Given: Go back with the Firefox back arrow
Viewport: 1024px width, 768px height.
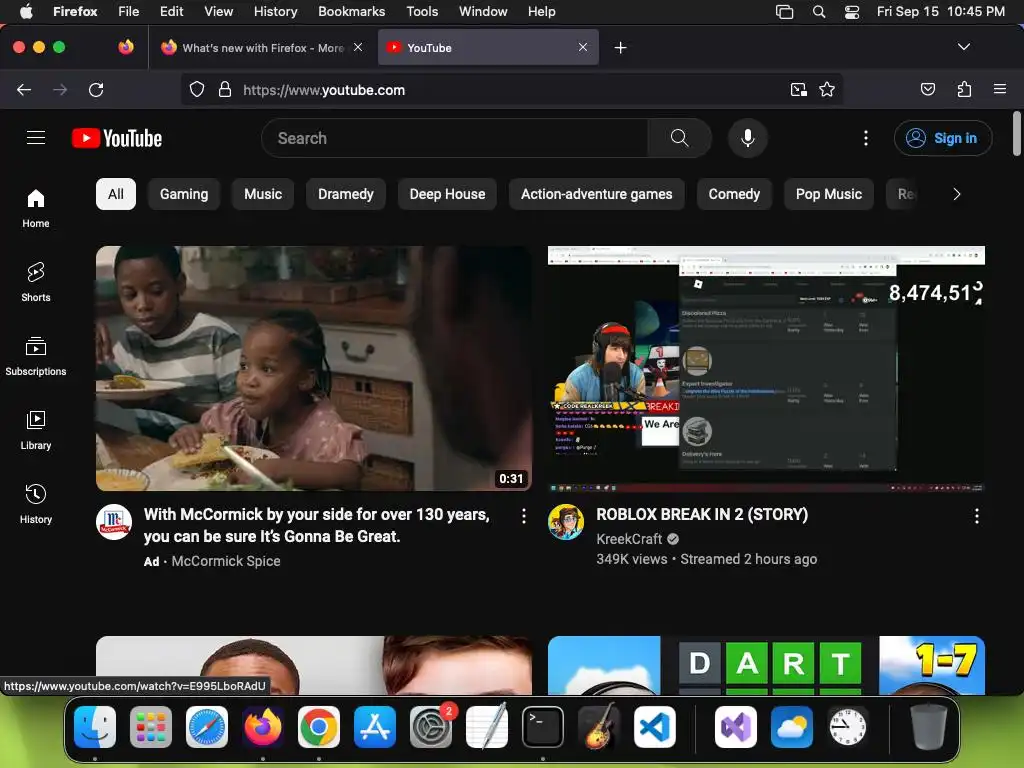Looking at the screenshot, I should (x=24, y=89).
